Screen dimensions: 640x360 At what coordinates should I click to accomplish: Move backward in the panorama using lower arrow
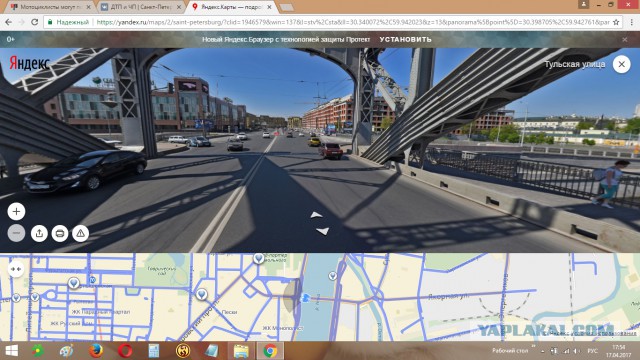pyautogui.click(x=322, y=231)
